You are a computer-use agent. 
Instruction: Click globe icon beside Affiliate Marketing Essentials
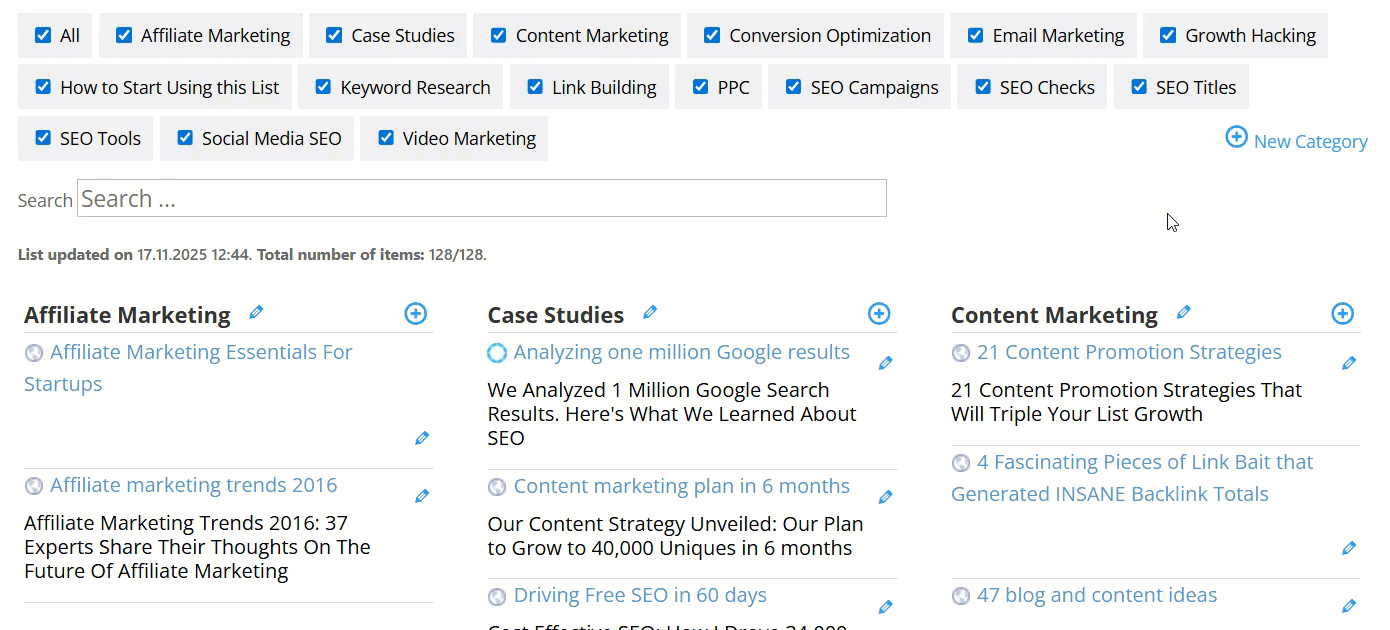pos(34,353)
